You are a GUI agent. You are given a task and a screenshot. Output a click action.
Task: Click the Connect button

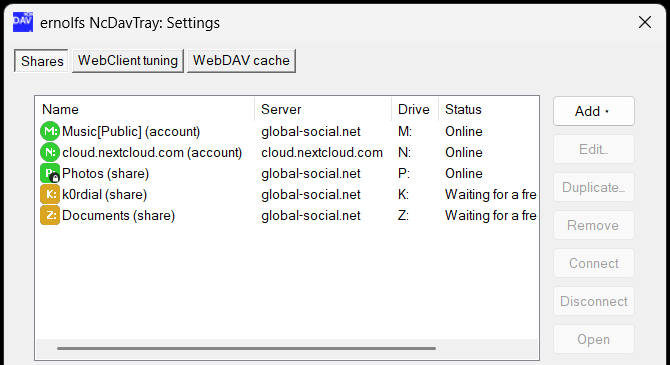click(x=594, y=263)
